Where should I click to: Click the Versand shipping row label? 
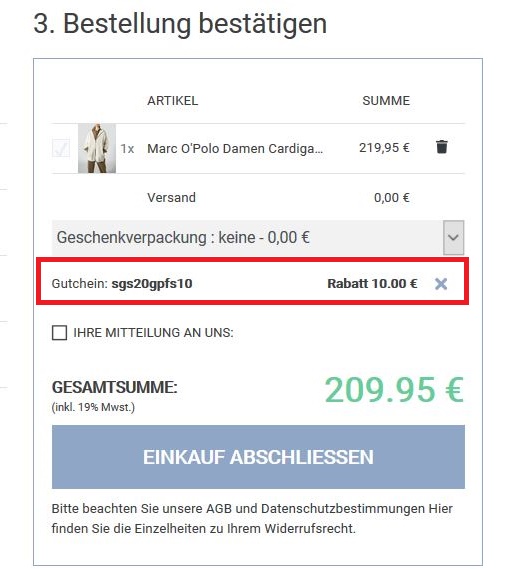[171, 197]
